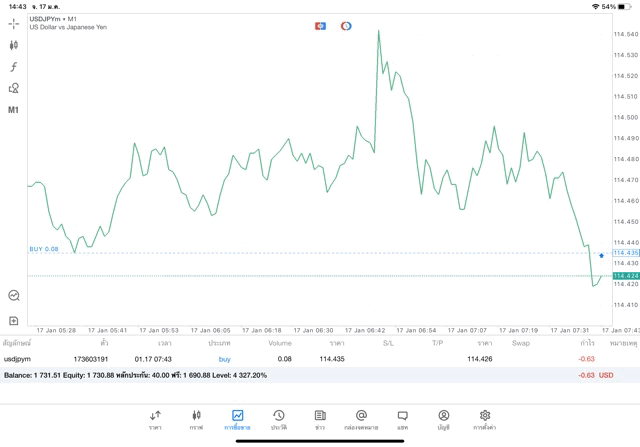Click the -0.63 profit in the usdjpym row
This screenshot has width=640, height=447.
586,359
